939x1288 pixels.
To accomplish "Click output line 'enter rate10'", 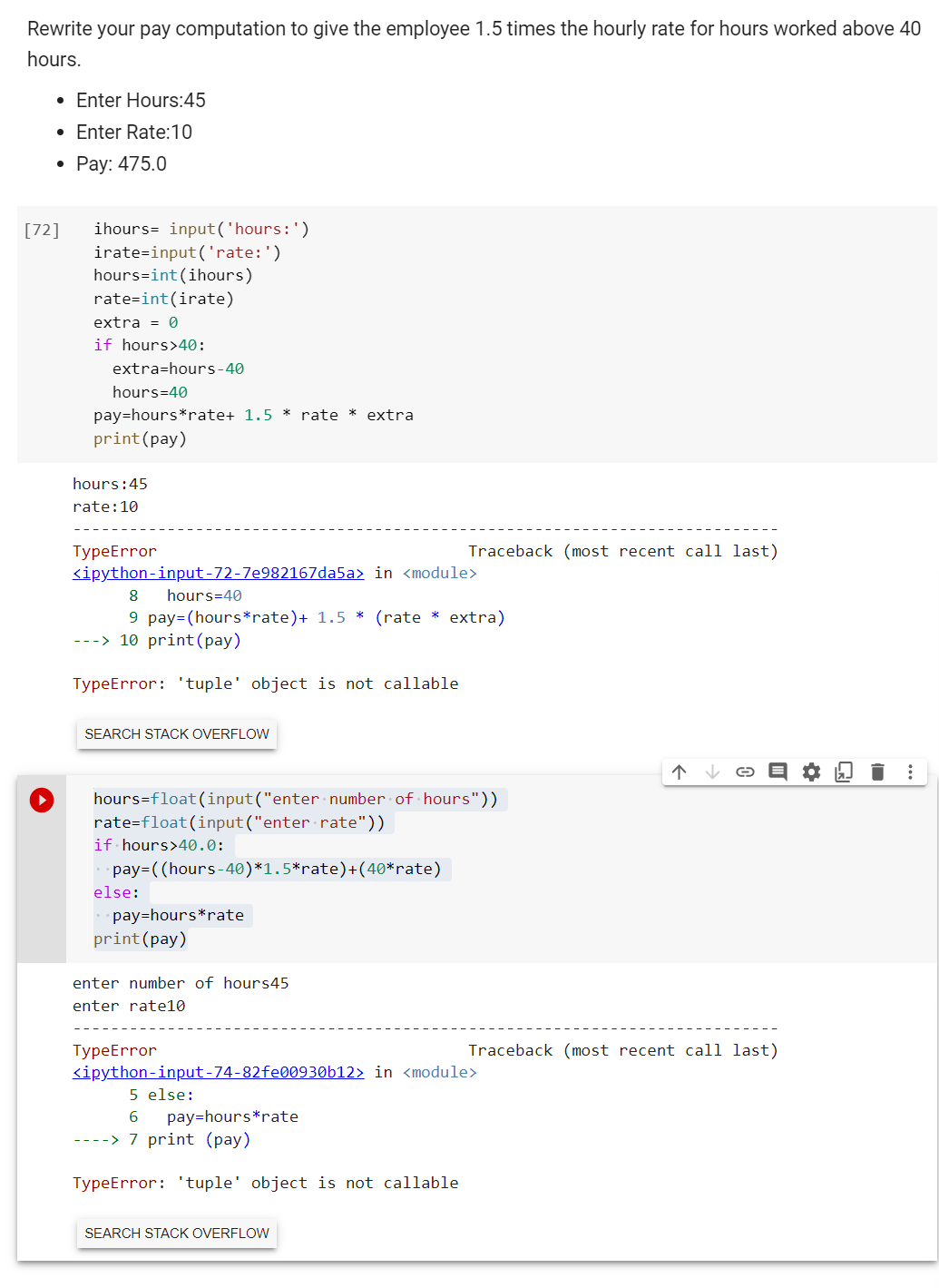I will [x=129, y=1006].
